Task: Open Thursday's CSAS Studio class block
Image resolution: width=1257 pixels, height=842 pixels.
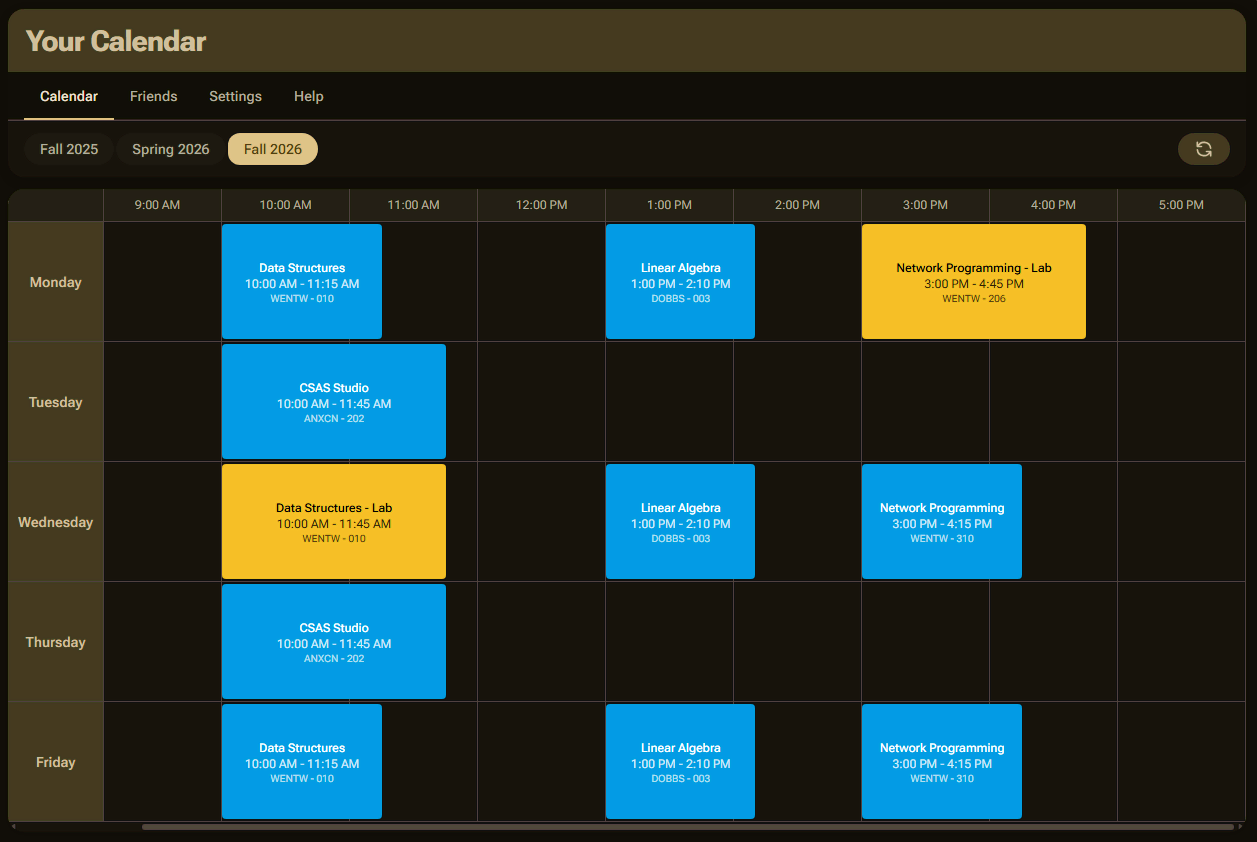Action: 334,642
